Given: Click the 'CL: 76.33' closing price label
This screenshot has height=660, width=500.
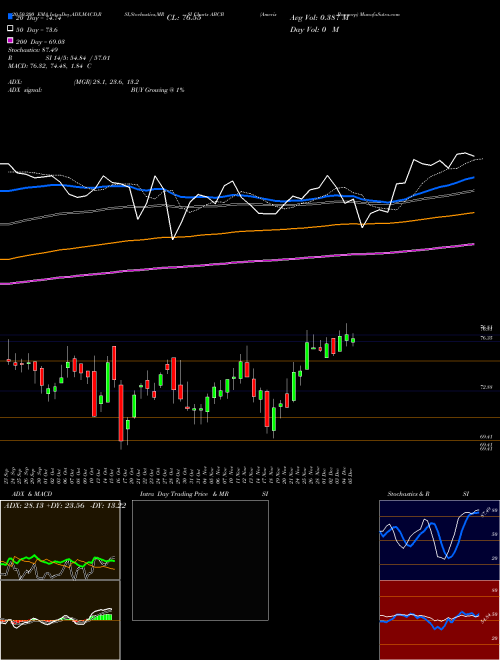Looking at the screenshot, I should coord(184,18).
